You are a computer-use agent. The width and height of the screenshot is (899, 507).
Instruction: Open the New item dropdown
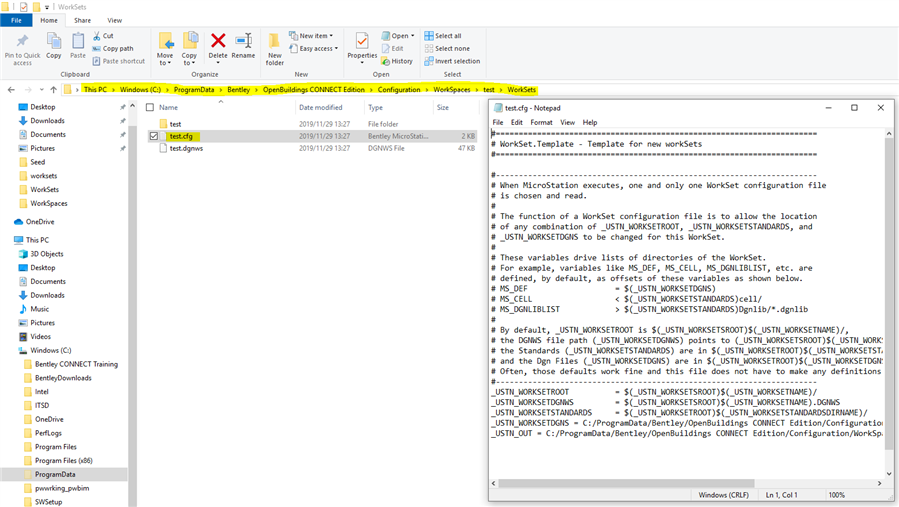coord(311,36)
